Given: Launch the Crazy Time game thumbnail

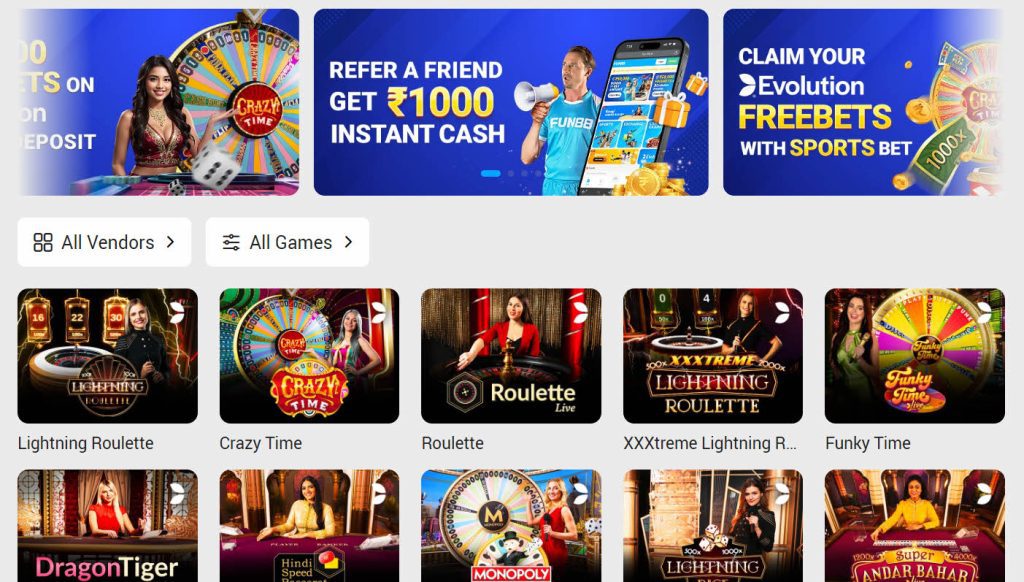Looking at the screenshot, I should (x=310, y=356).
